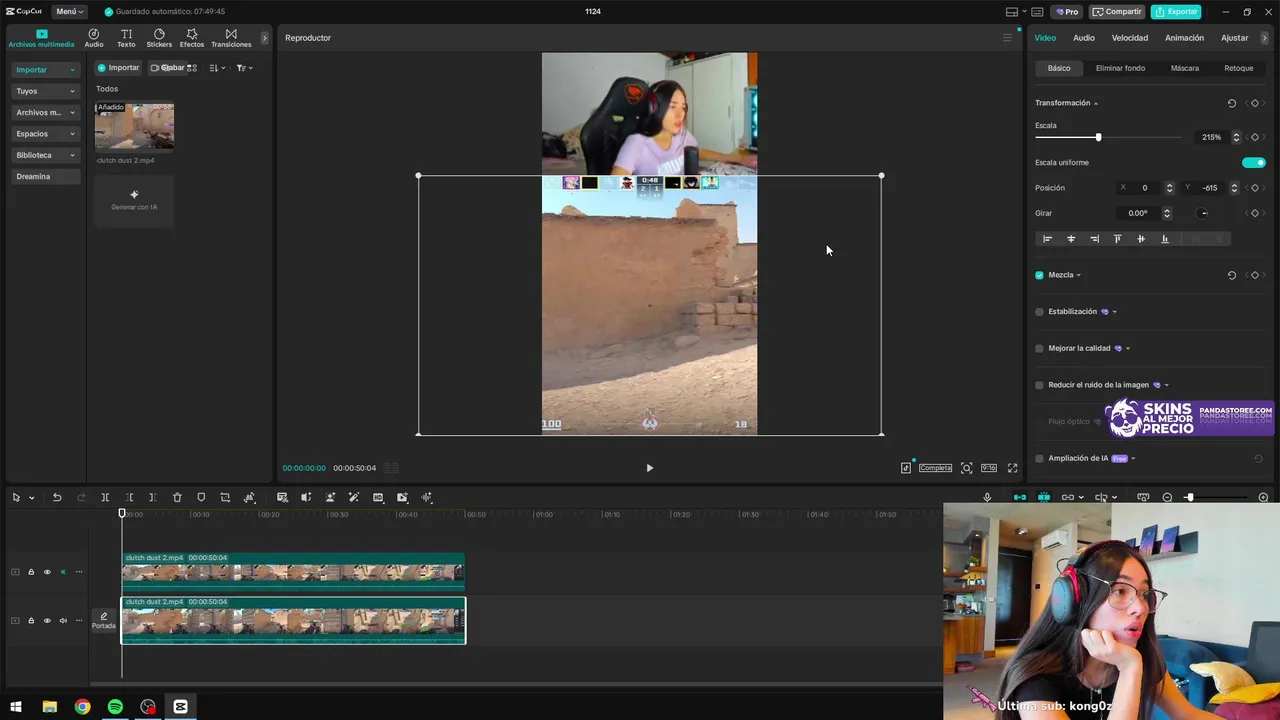
Task: Align clip to the top
Action: pos(1117,239)
